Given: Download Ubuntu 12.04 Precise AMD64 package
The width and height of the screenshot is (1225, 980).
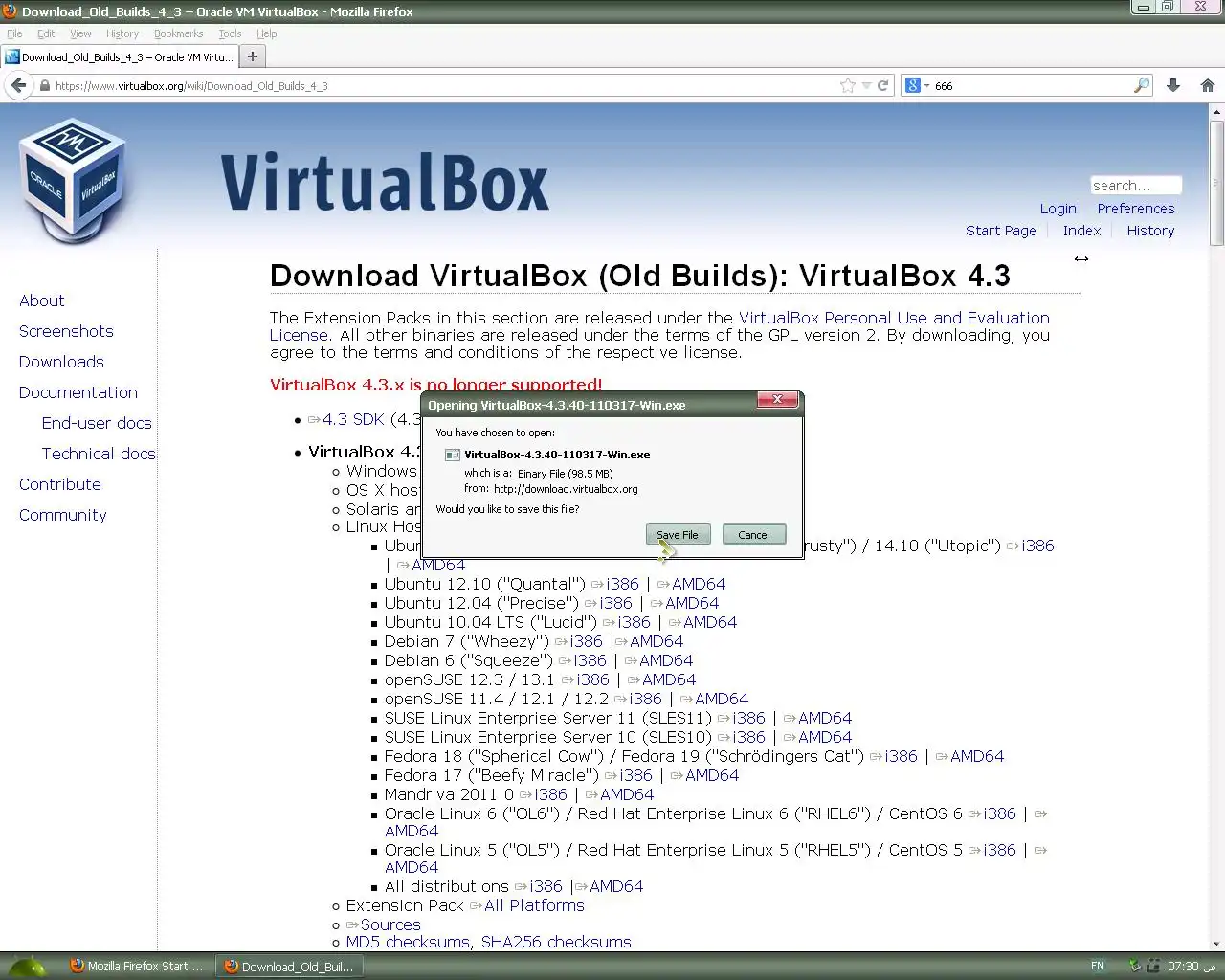Looking at the screenshot, I should point(692,603).
